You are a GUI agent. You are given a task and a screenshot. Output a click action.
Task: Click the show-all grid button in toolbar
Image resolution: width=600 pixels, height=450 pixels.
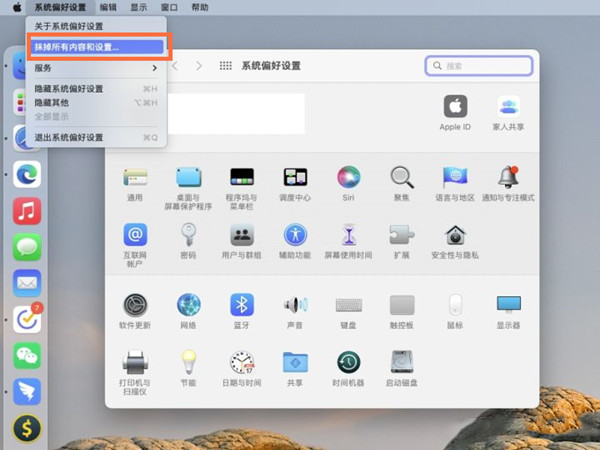225,65
